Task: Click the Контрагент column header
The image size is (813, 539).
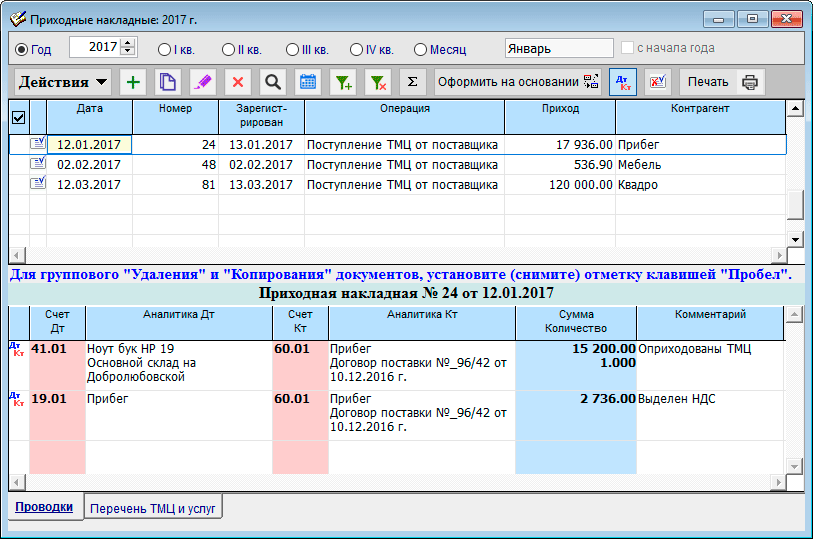Action: pyautogui.click(x=700, y=117)
